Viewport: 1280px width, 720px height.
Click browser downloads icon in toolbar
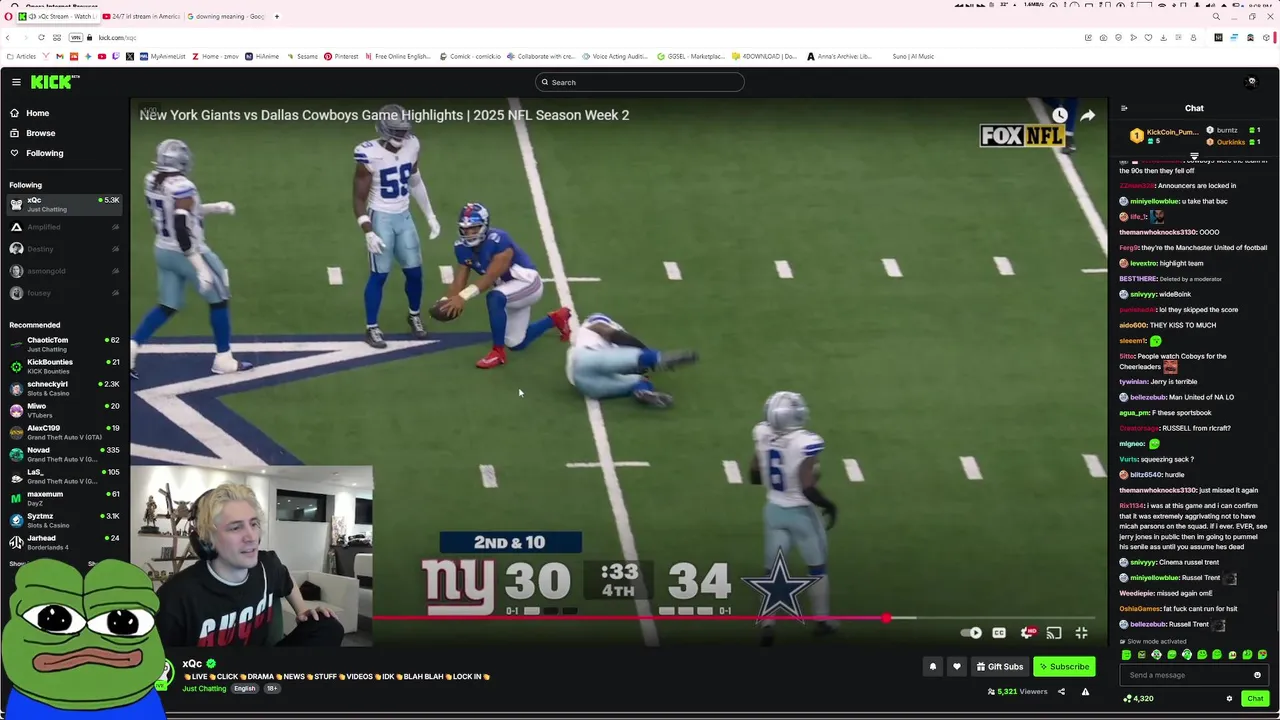click(x=1163, y=38)
